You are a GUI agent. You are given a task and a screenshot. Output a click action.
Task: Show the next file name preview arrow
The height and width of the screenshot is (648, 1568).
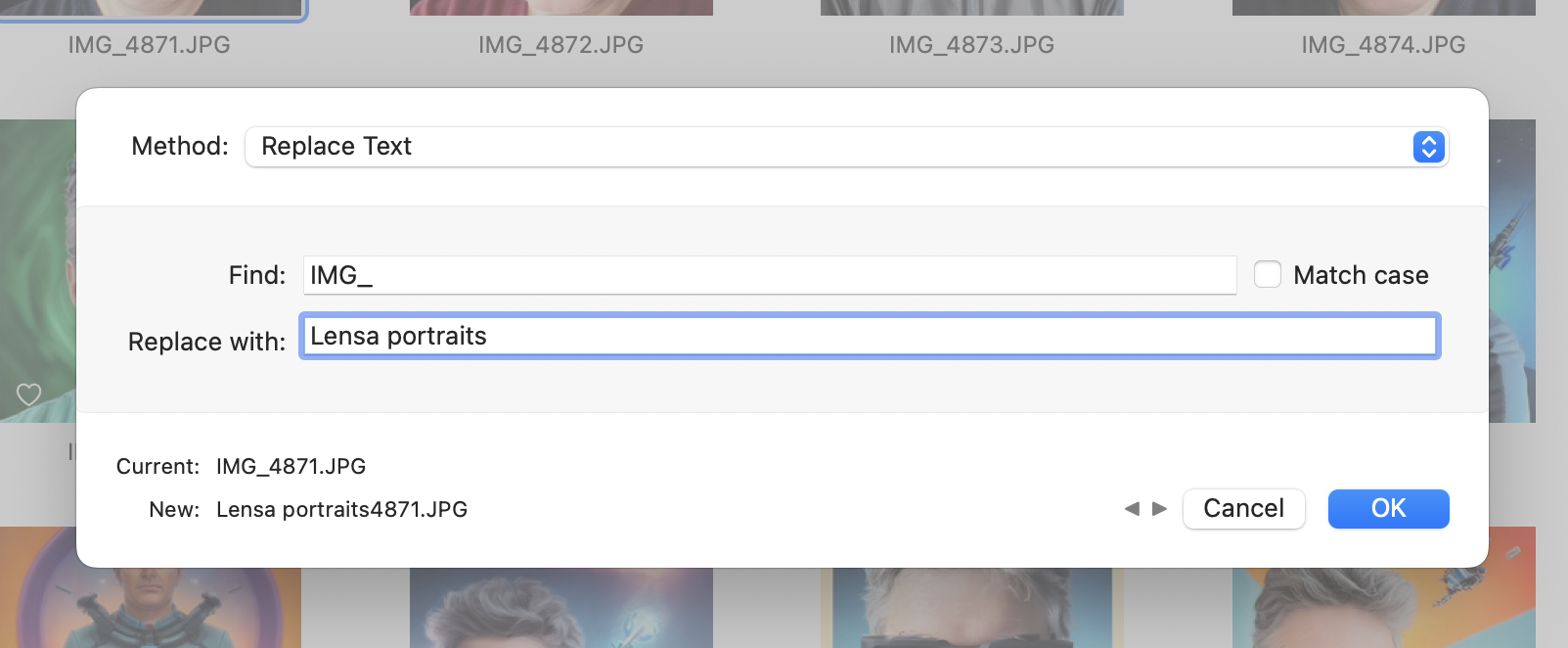tap(1160, 509)
